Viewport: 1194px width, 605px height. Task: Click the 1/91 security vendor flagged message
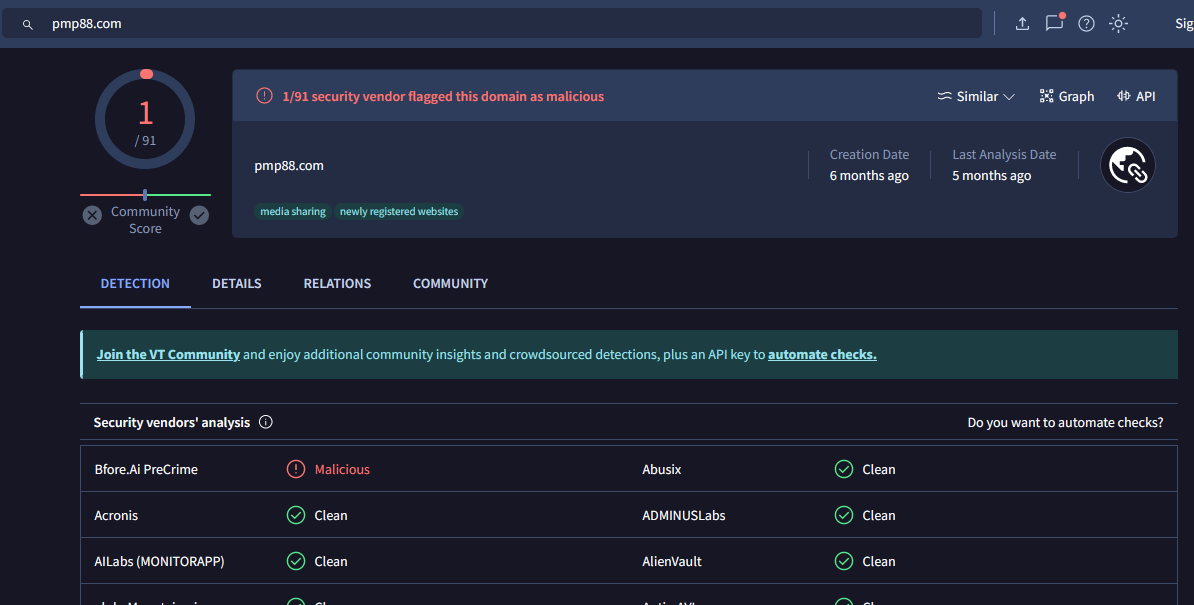pos(443,97)
